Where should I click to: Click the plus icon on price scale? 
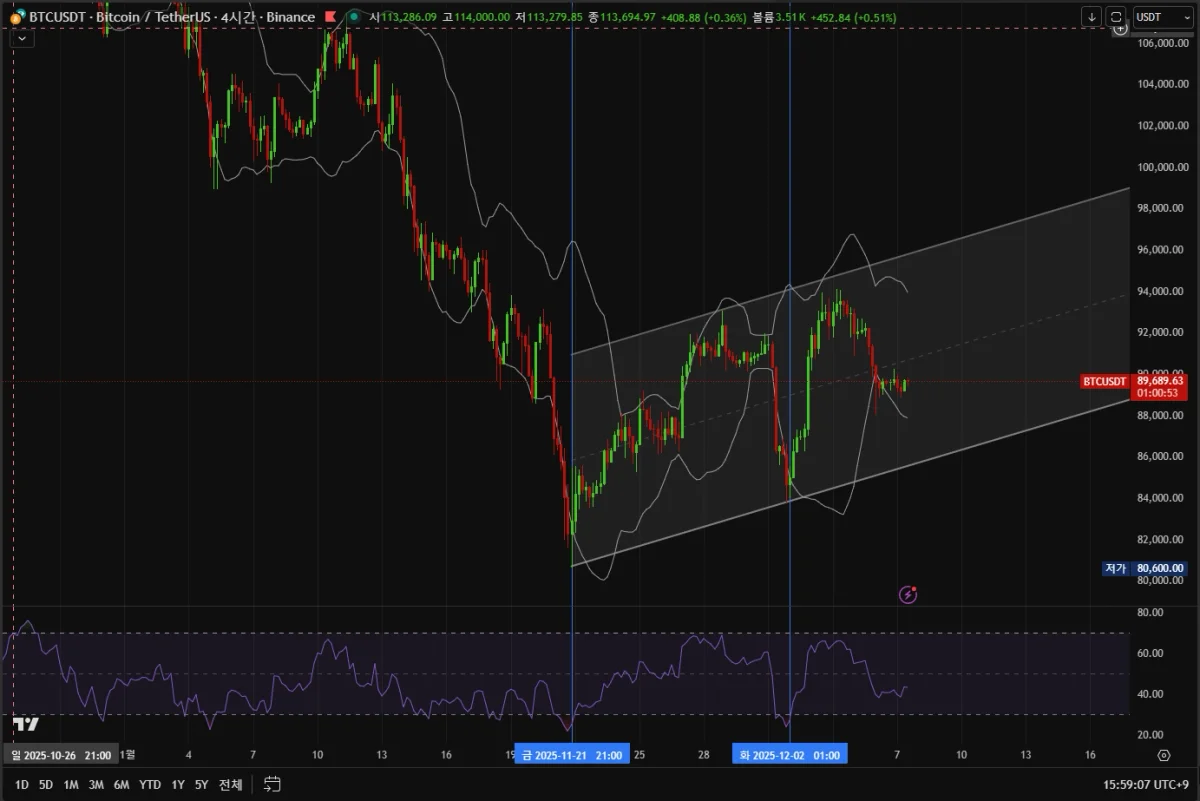(1120, 29)
